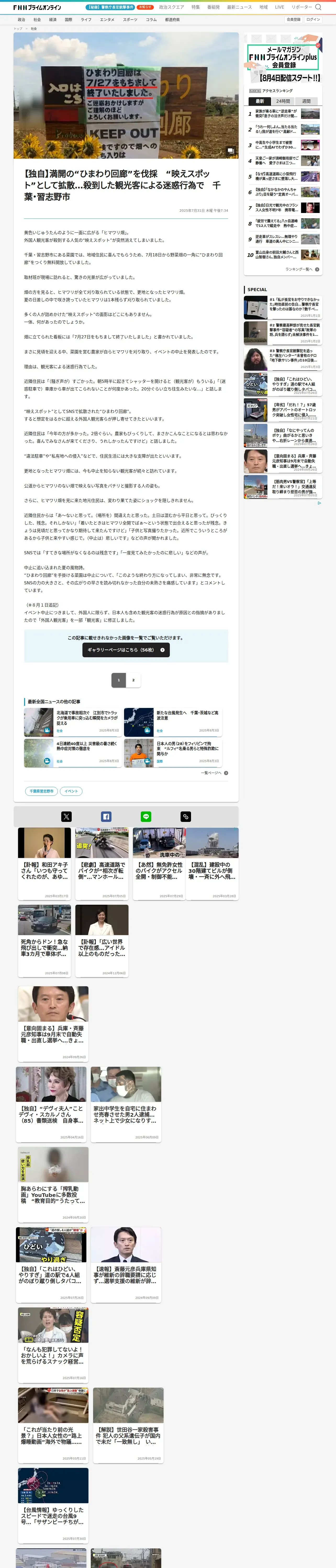
Task: Click the 会員登録 button
Action: click(x=293, y=20)
